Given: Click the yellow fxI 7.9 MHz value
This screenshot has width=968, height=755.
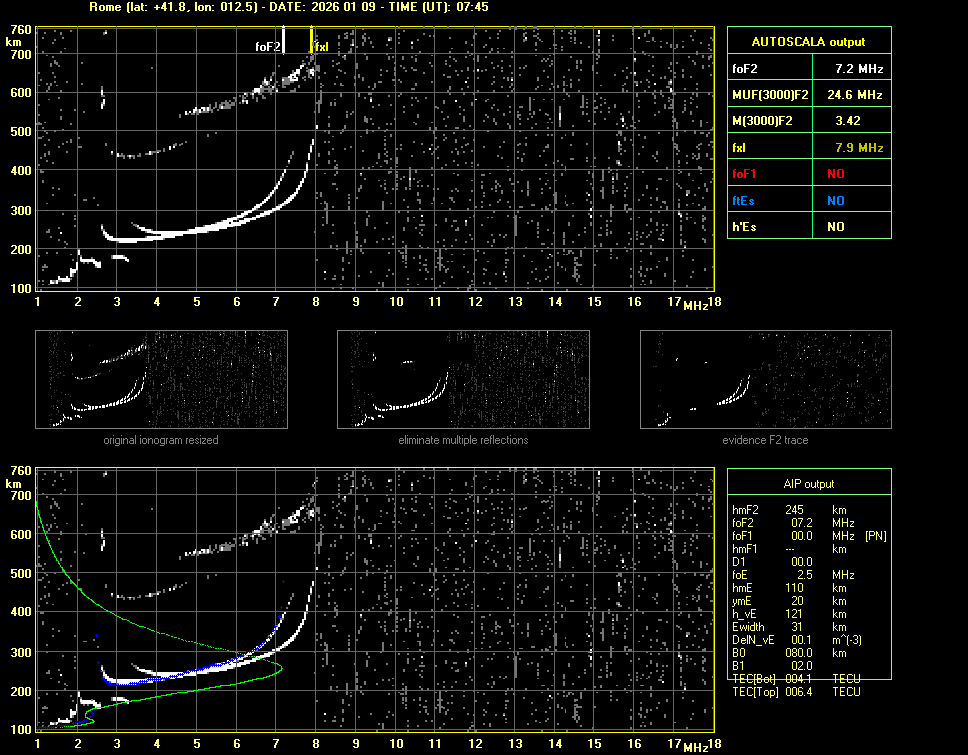Looking at the screenshot, I should [x=858, y=147].
